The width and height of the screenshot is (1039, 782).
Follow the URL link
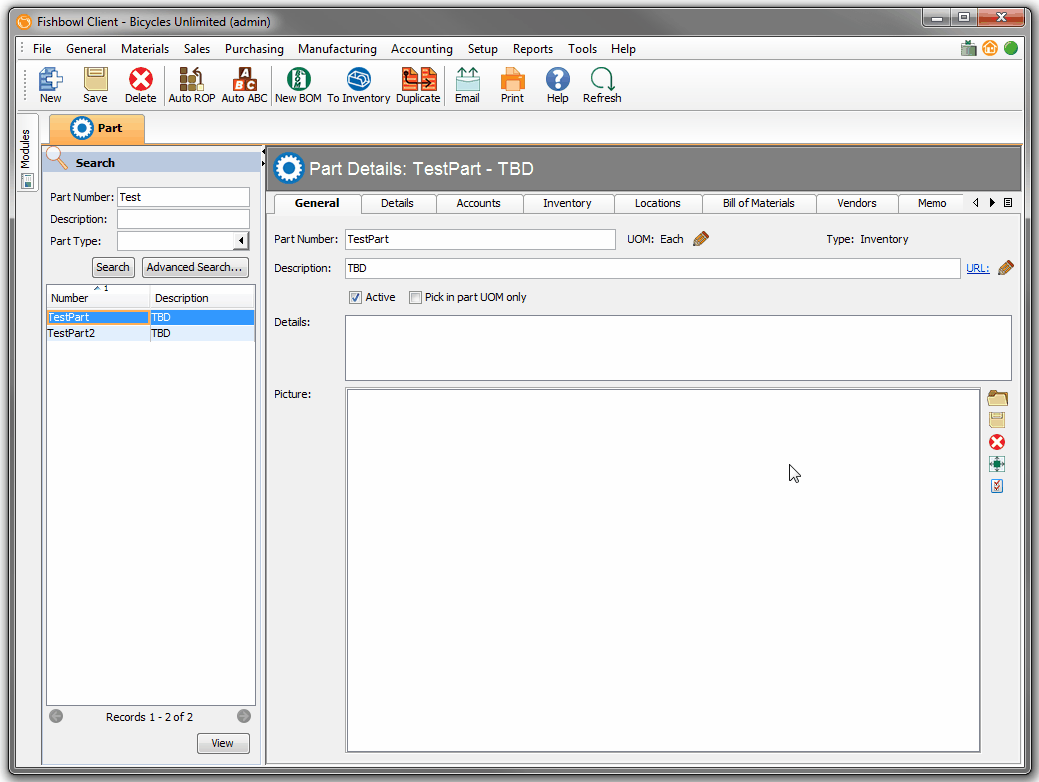(x=977, y=268)
